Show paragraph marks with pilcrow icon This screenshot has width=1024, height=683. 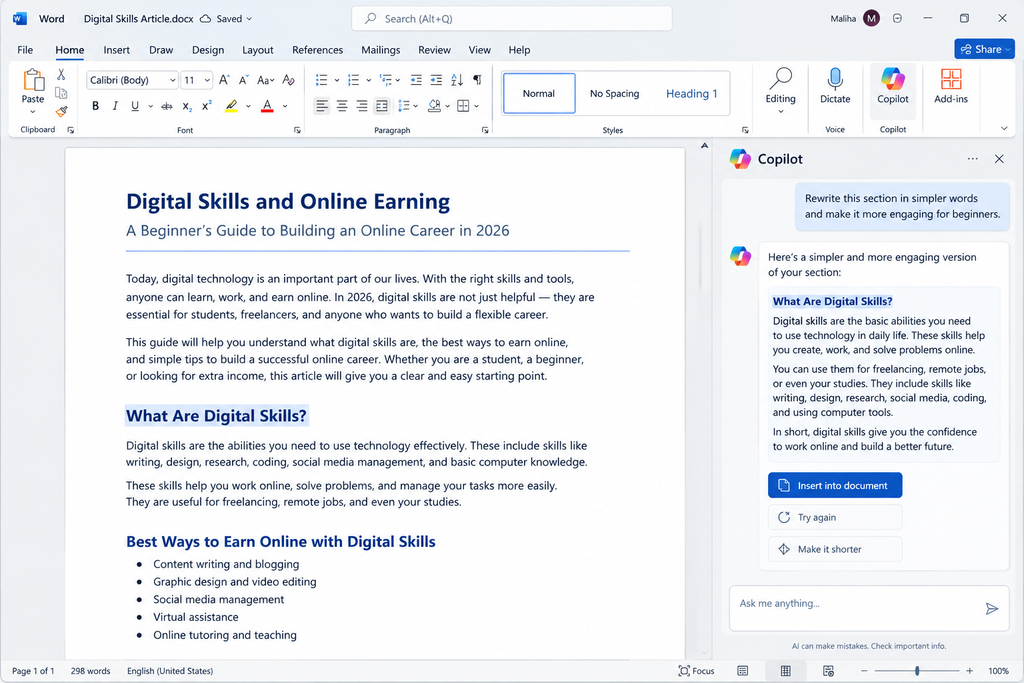pyautogui.click(x=477, y=80)
